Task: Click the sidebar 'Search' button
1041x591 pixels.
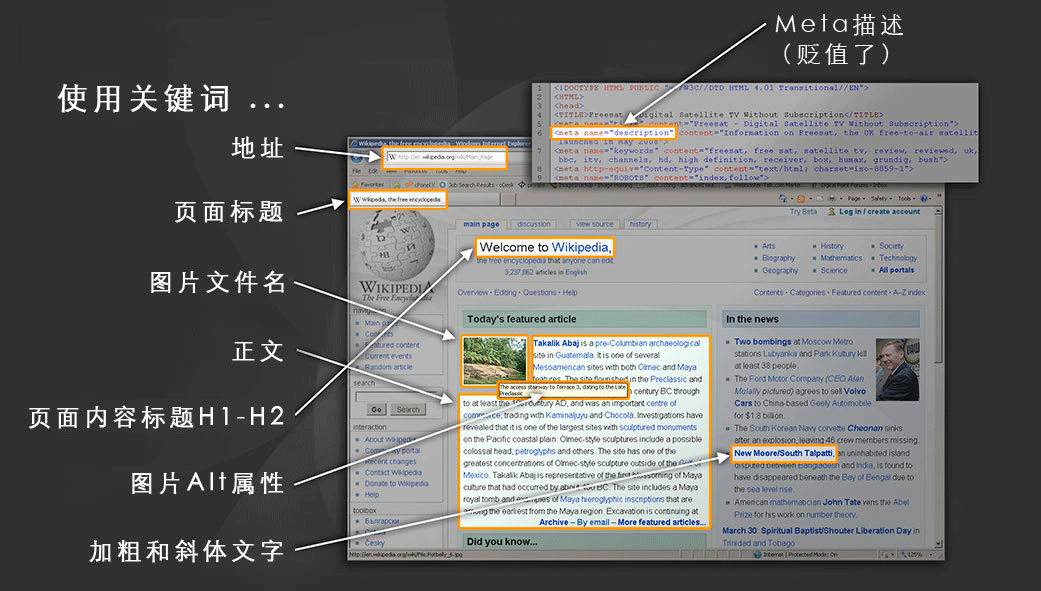Action: [x=408, y=410]
